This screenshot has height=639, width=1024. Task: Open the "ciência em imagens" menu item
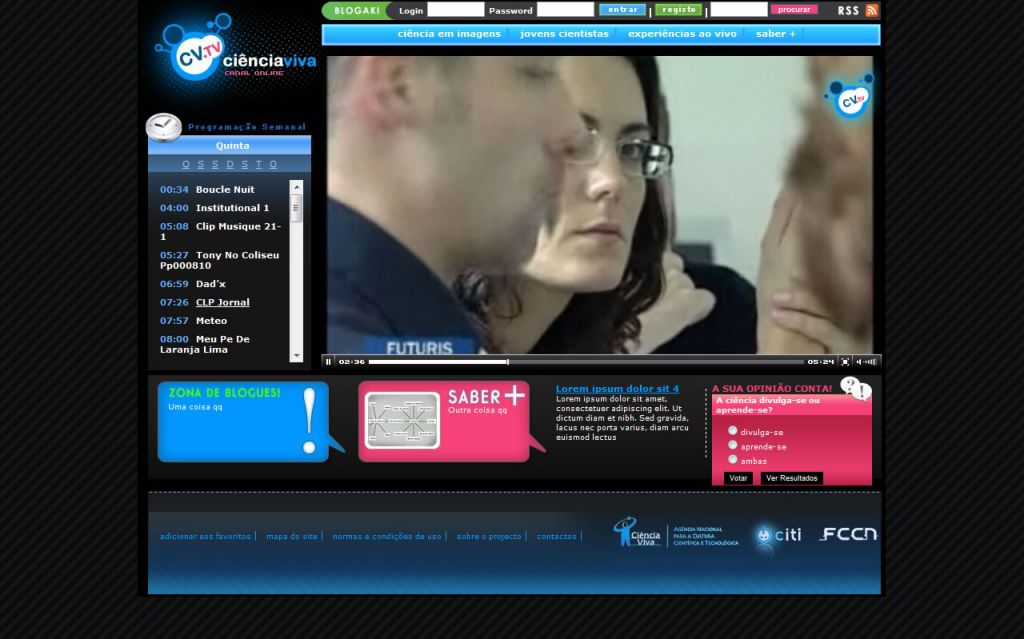coord(449,34)
